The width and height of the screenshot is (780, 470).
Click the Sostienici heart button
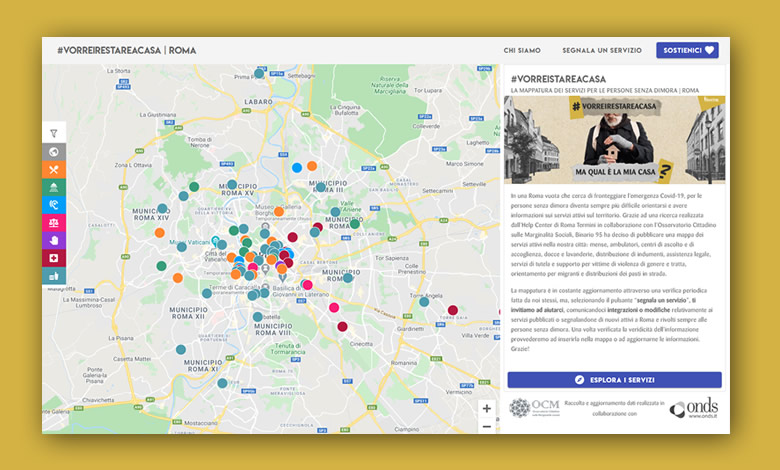click(x=687, y=50)
